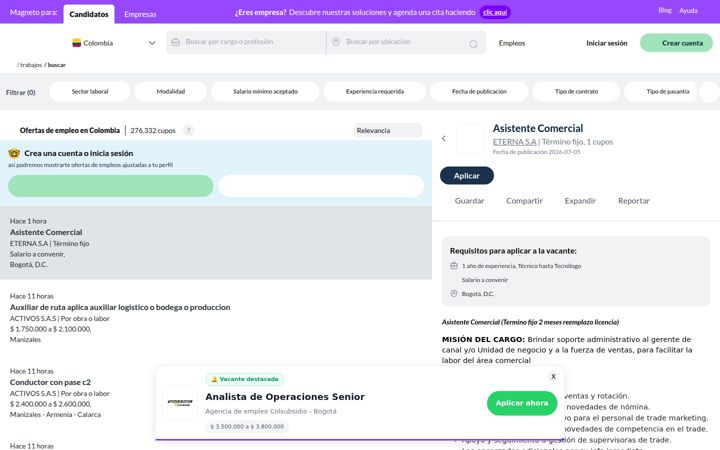Open the Modalidad filter
Image resolution: width=720 pixels, height=450 pixels.
pyautogui.click(x=171, y=91)
